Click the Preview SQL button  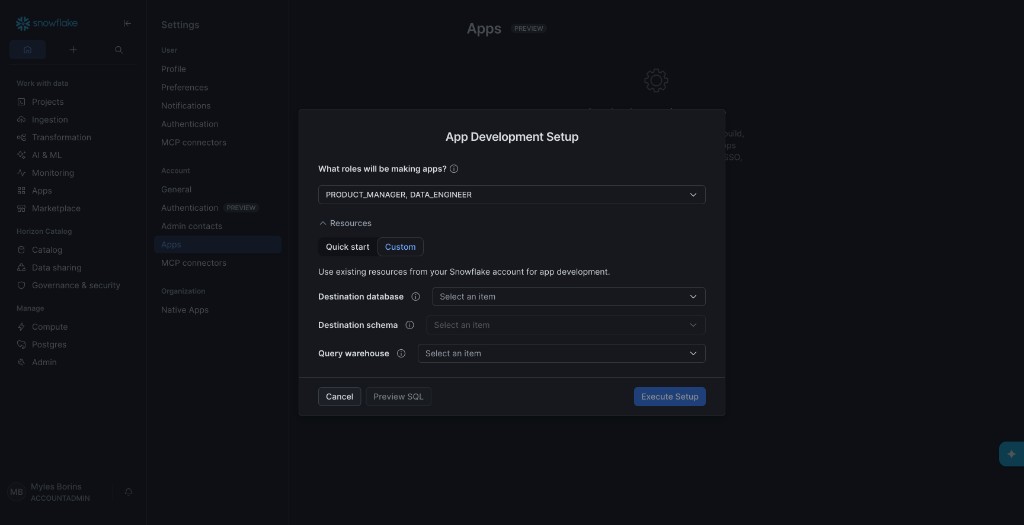pos(398,396)
